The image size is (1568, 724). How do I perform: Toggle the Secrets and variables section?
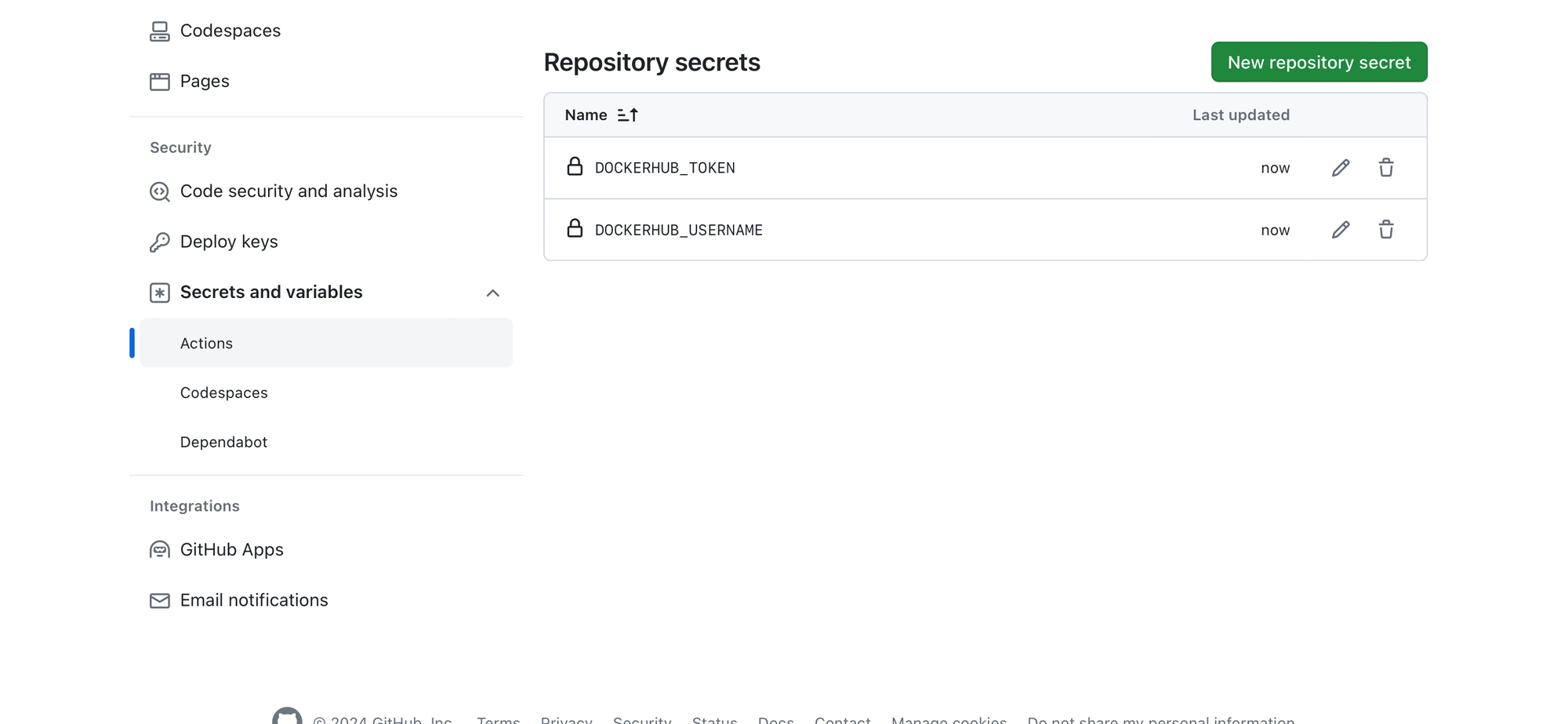271,293
